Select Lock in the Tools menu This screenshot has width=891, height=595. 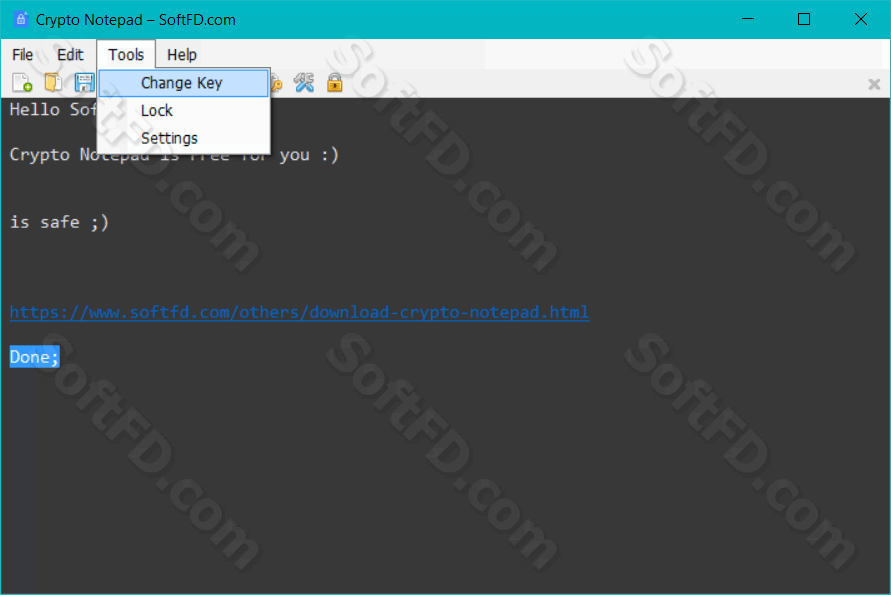coord(184,111)
